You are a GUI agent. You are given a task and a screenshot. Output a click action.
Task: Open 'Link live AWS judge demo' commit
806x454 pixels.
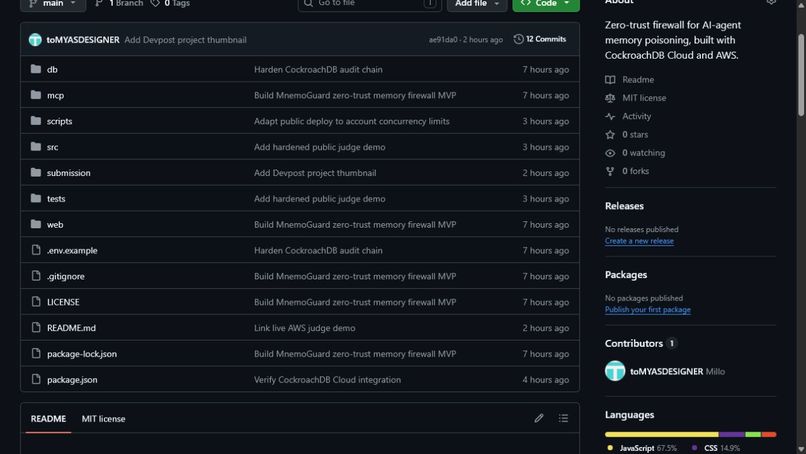pyautogui.click(x=304, y=328)
